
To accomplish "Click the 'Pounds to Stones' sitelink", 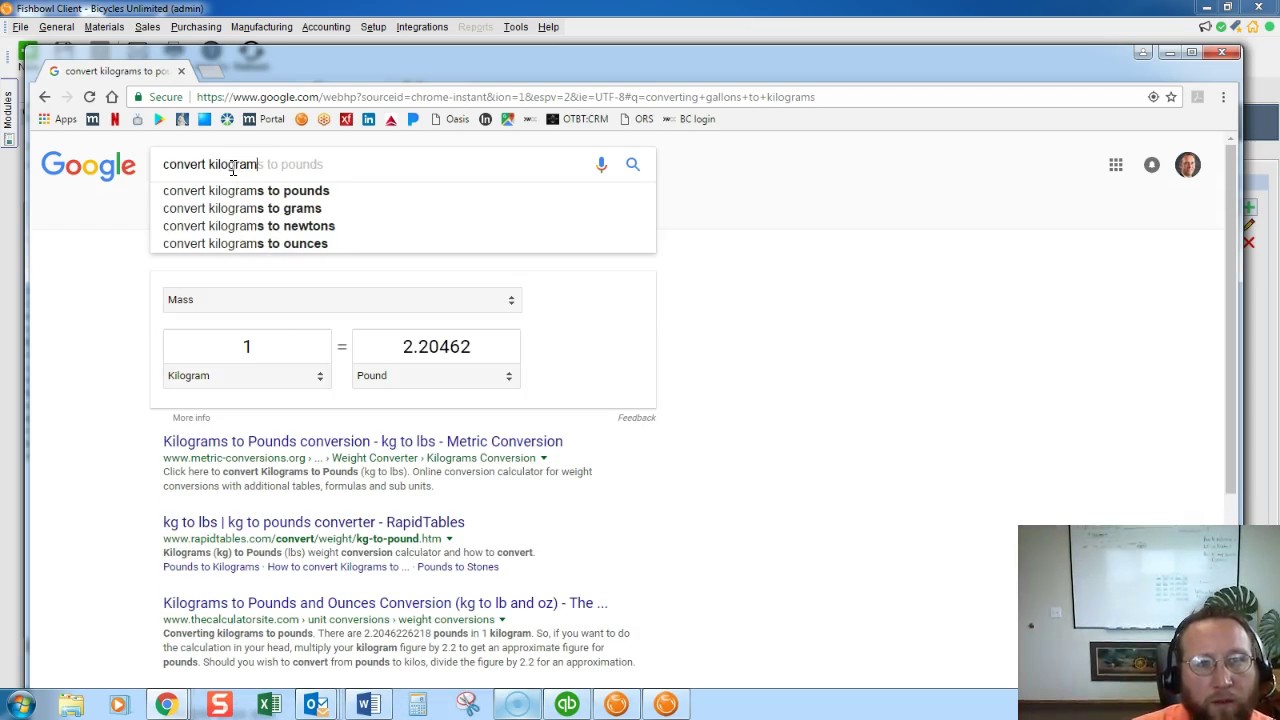I will click(458, 567).
